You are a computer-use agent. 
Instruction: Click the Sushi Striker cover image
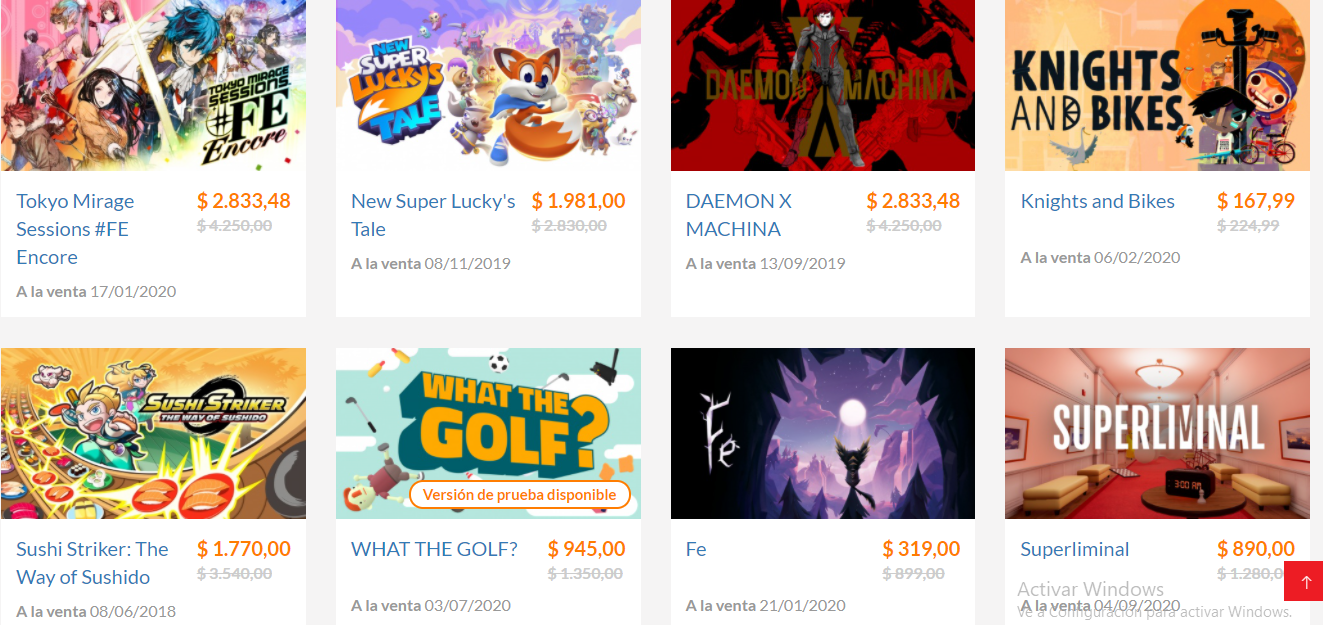[153, 433]
